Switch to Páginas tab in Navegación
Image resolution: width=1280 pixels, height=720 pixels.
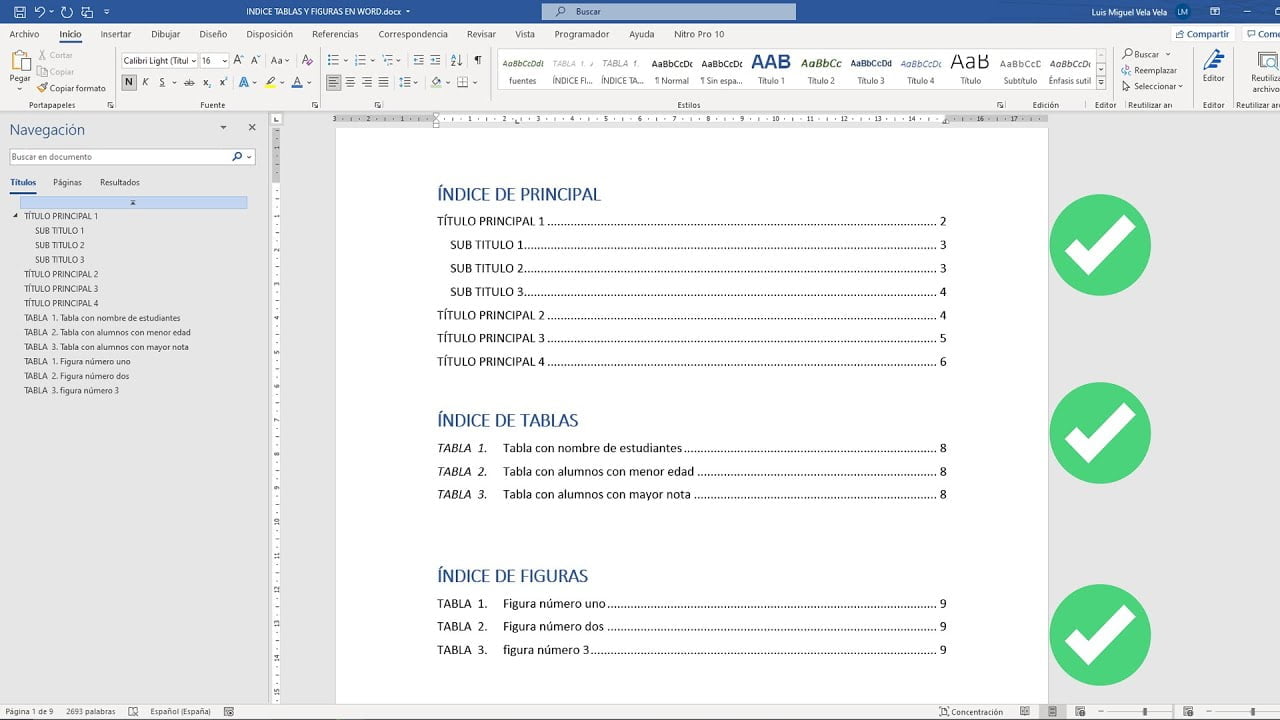tap(67, 183)
